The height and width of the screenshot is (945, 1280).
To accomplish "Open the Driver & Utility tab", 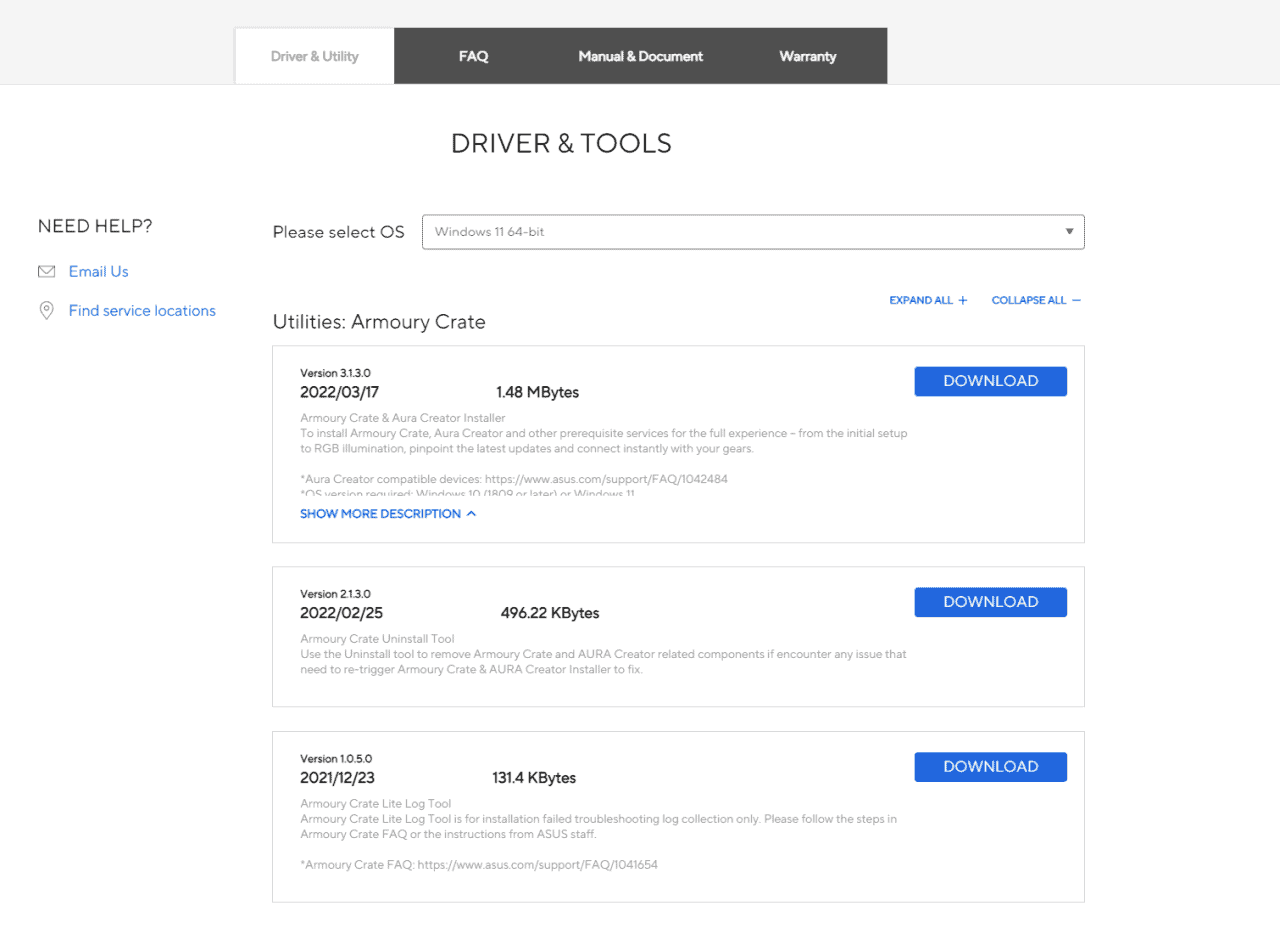I will click(x=315, y=56).
